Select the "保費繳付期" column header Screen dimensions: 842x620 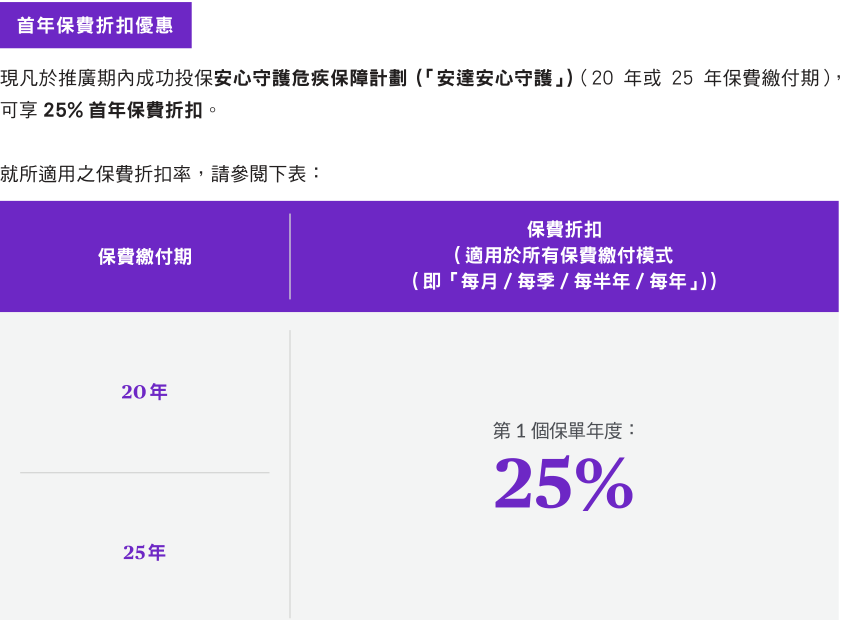pos(145,256)
